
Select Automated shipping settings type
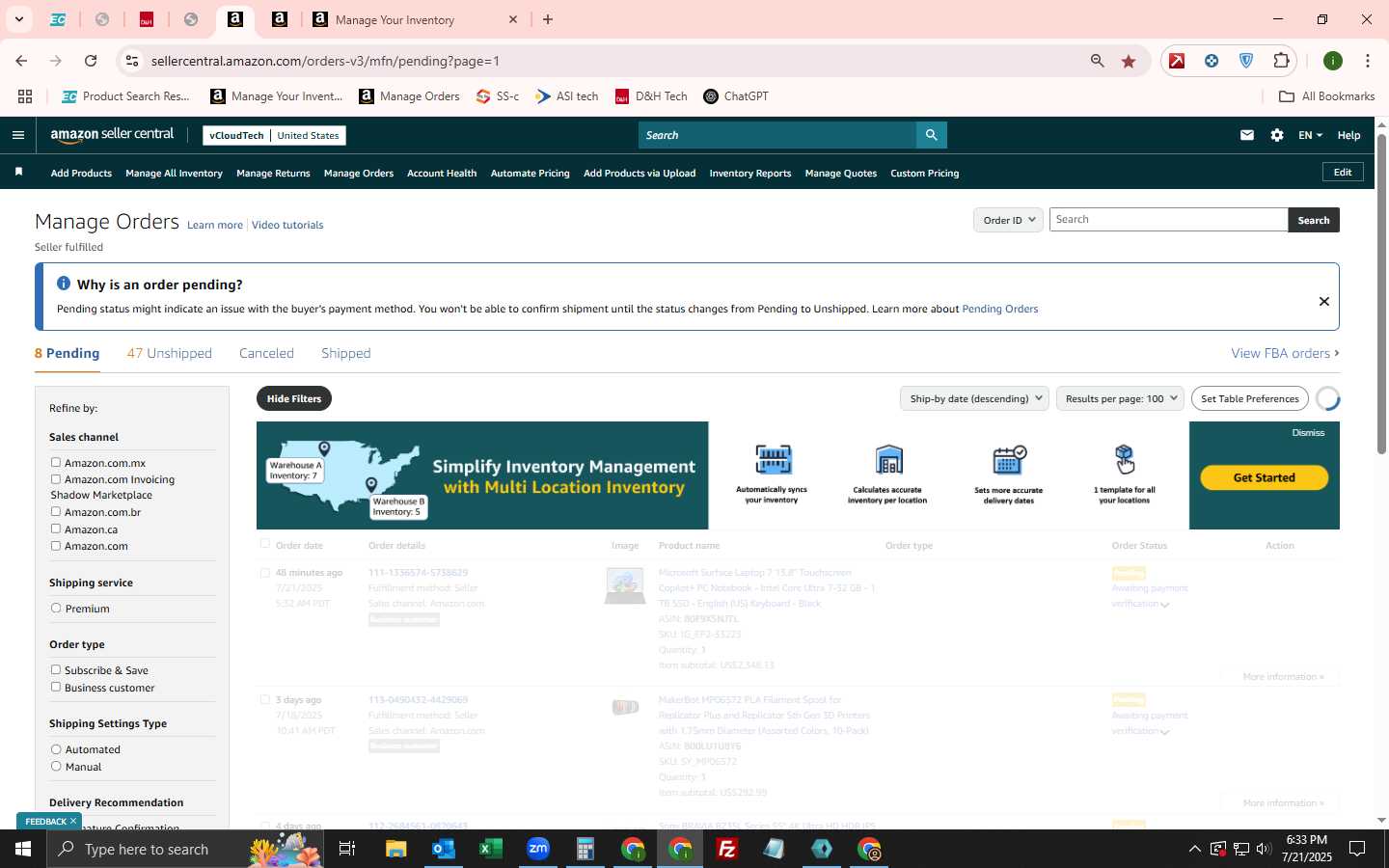coord(56,749)
